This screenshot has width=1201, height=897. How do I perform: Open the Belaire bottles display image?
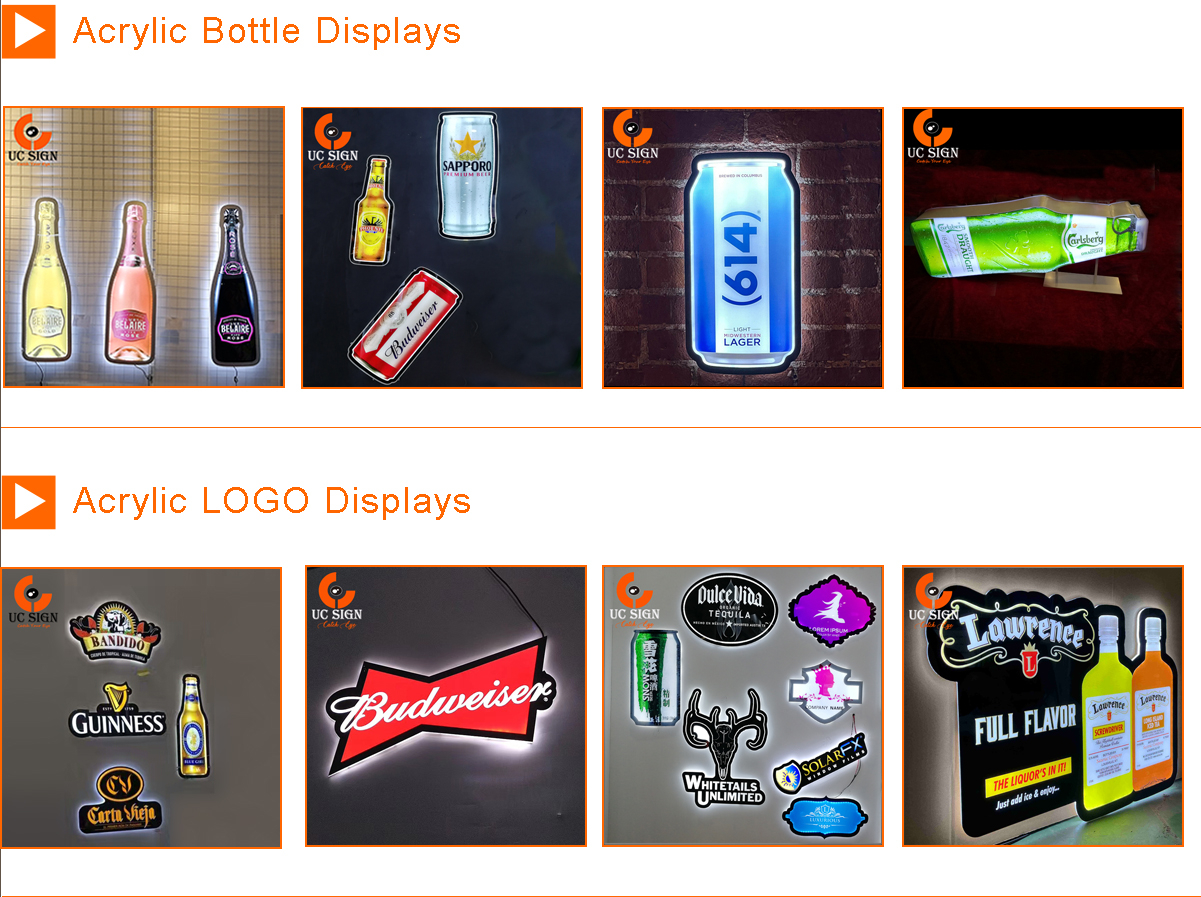144,247
